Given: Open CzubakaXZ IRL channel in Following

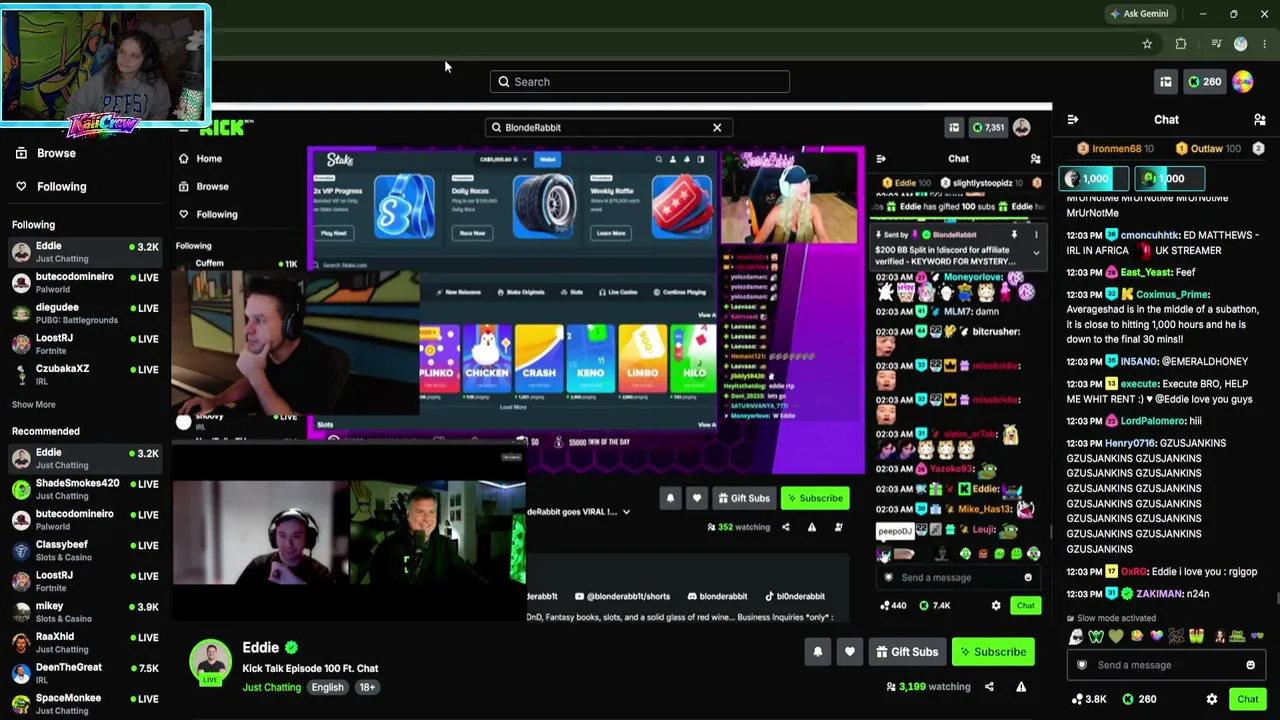Looking at the screenshot, I should pos(84,375).
